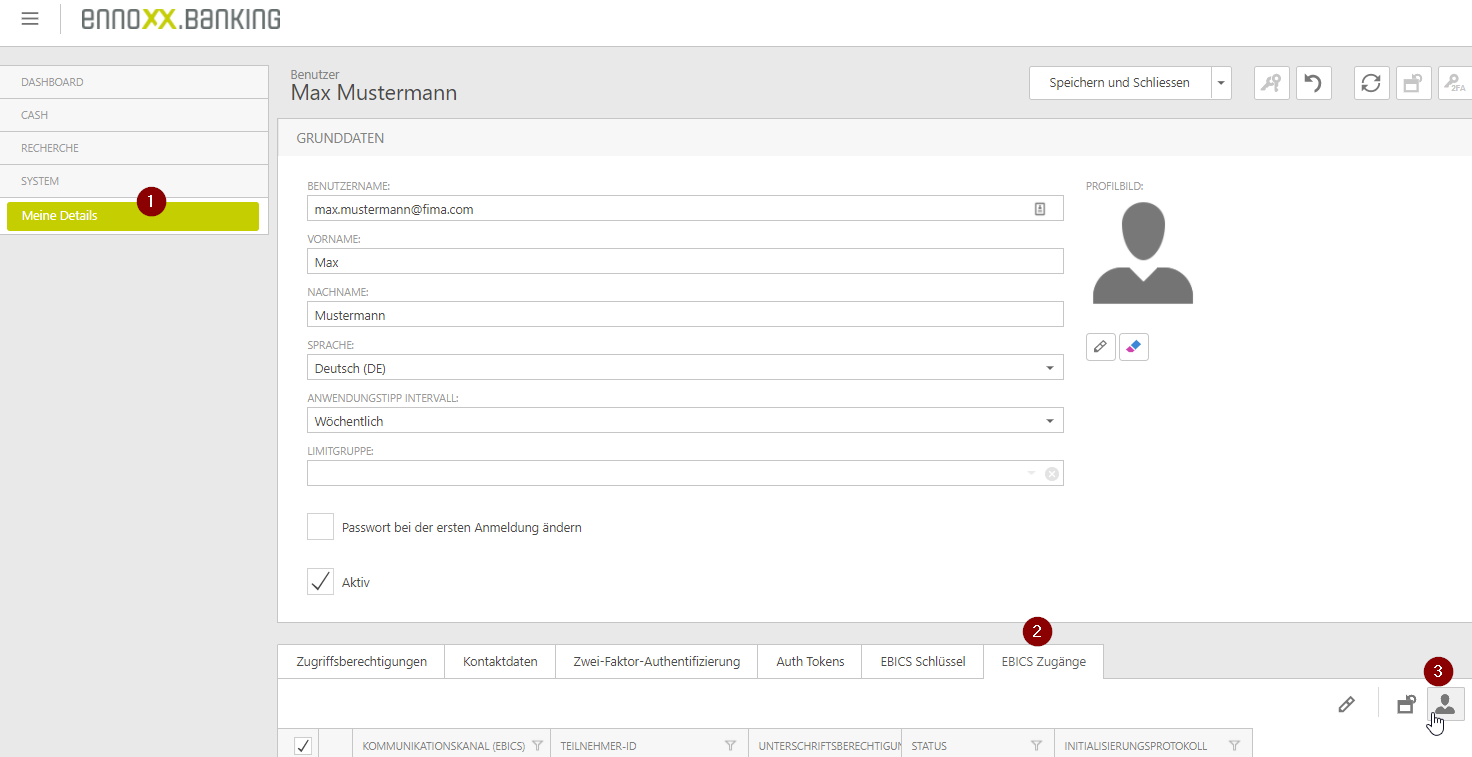Expand the Sprache dropdown

1049,368
